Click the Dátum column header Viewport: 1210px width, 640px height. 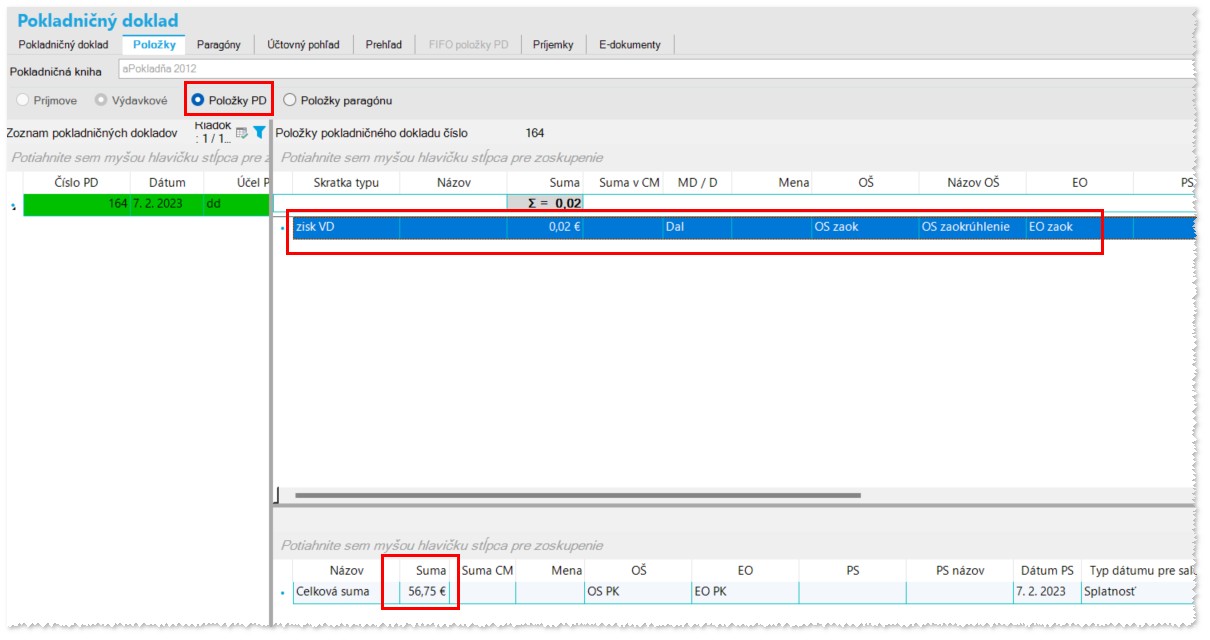coord(167,182)
